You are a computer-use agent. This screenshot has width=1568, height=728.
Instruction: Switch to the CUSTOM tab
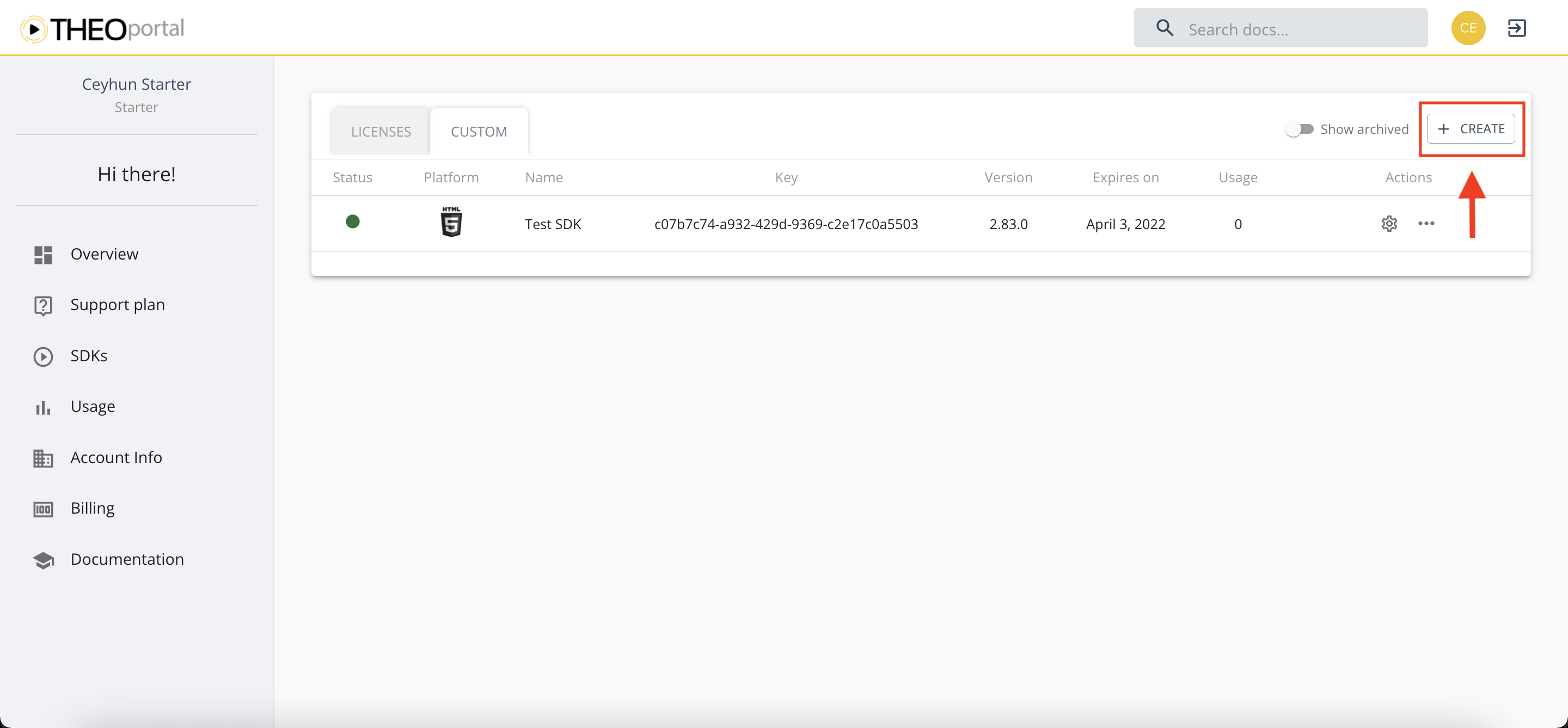click(479, 131)
